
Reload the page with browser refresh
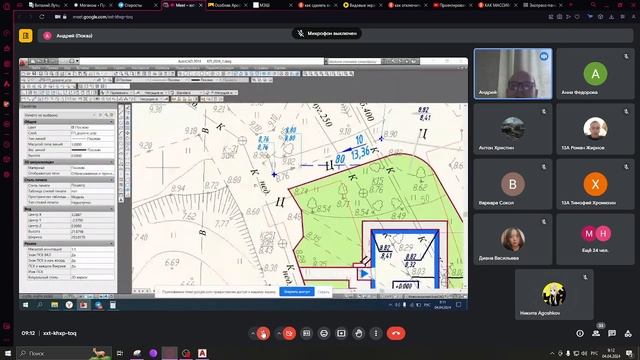(x=42, y=17)
